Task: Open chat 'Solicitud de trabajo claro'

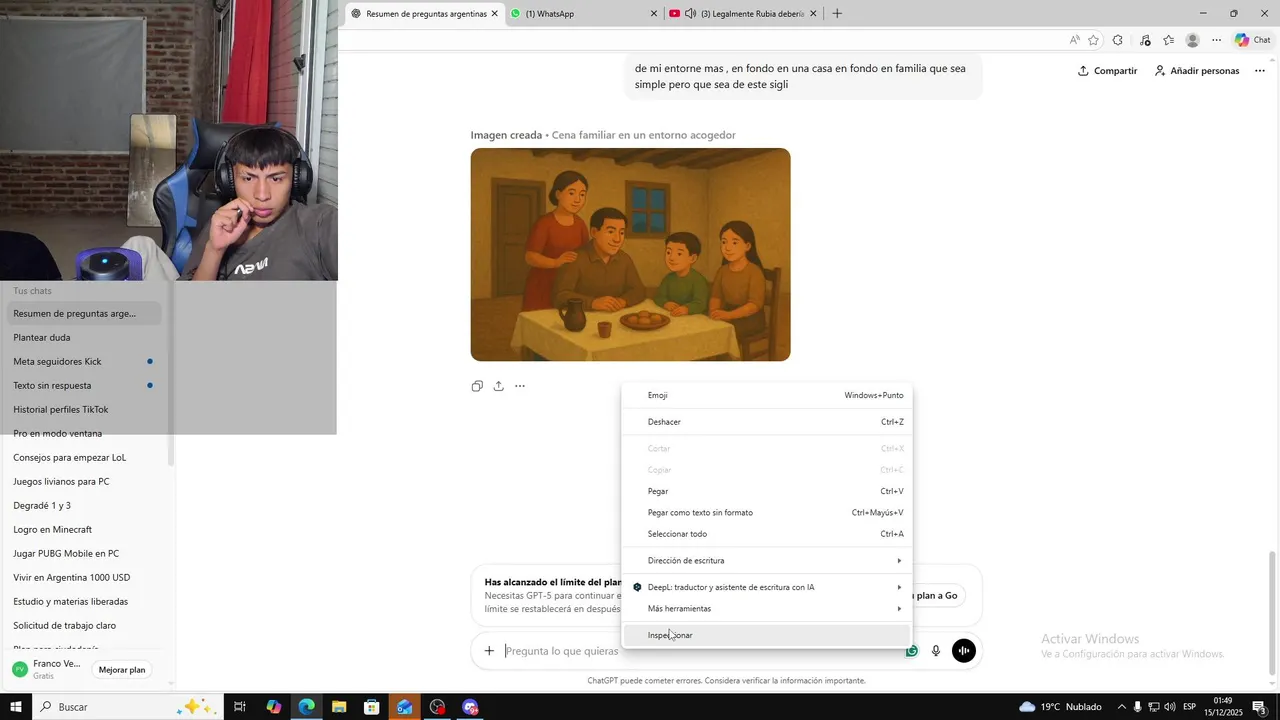Action: pos(84,626)
